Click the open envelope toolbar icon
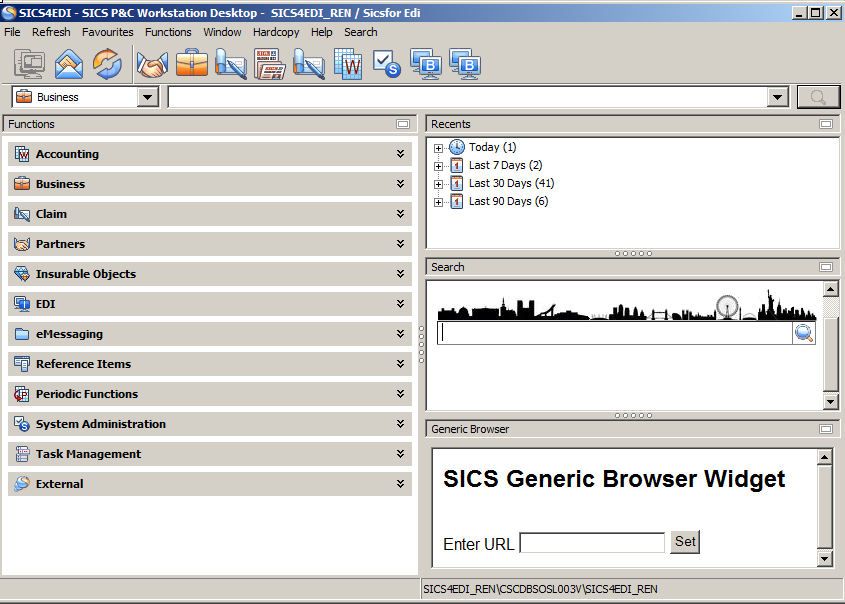 click(x=69, y=64)
